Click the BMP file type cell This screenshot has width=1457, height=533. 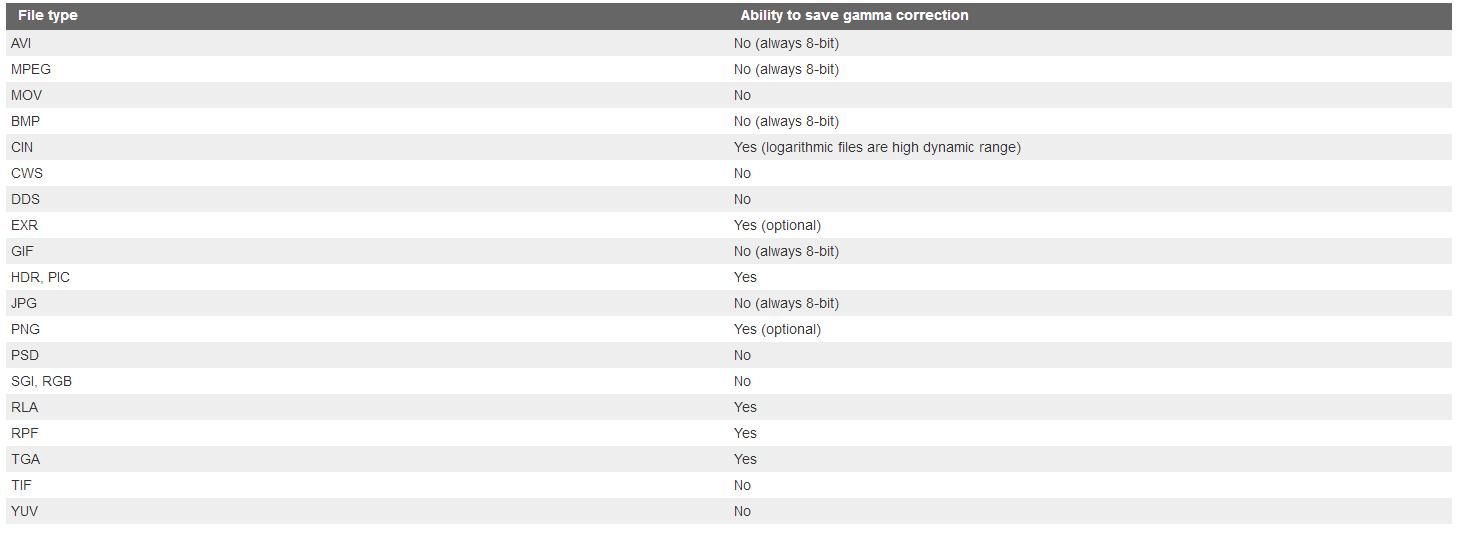tap(26, 121)
